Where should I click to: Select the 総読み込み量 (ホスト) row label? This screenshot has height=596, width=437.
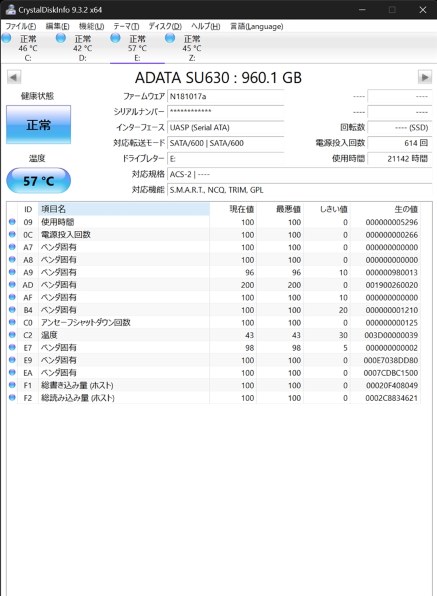click(78, 398)
